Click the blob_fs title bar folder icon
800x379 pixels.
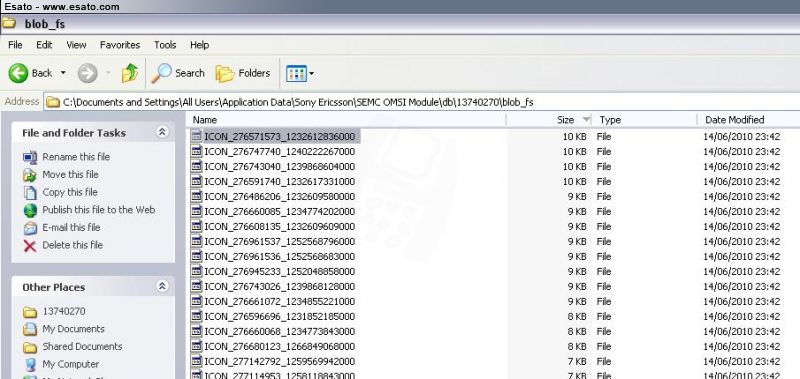tap(9, 23)
